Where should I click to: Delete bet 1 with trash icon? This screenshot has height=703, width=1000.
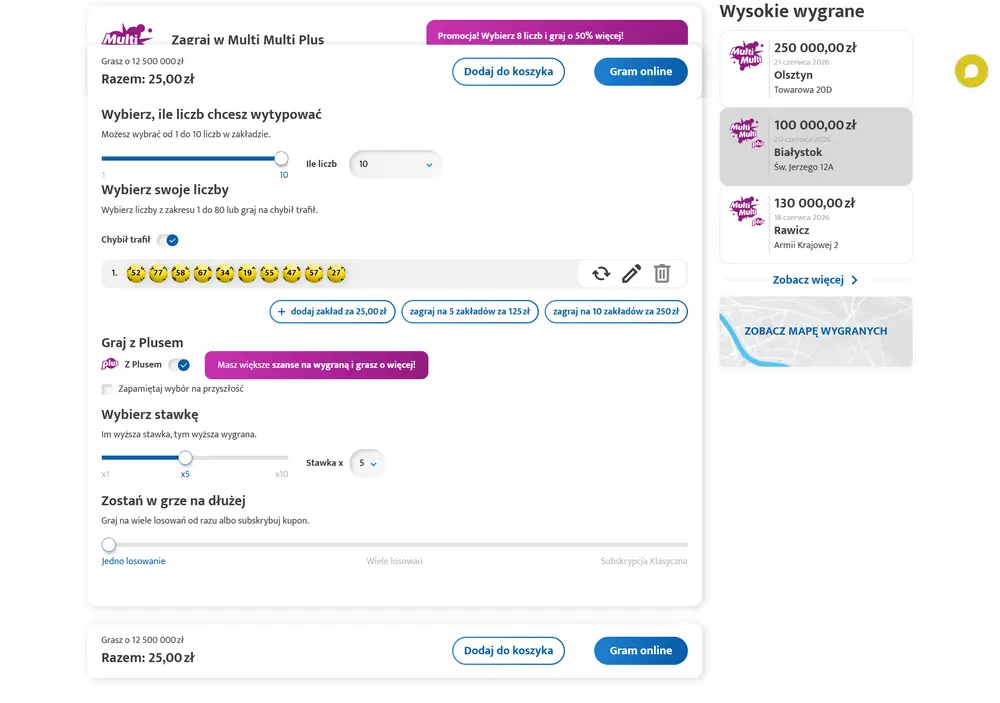pos(662,274)
